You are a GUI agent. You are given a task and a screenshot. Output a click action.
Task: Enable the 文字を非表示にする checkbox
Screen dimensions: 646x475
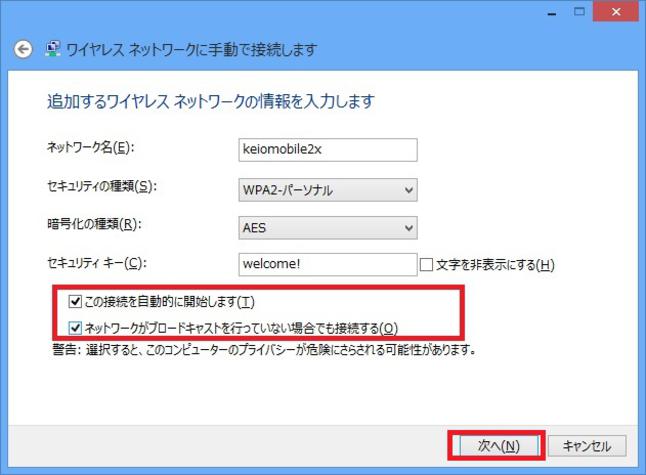[427, 265]
